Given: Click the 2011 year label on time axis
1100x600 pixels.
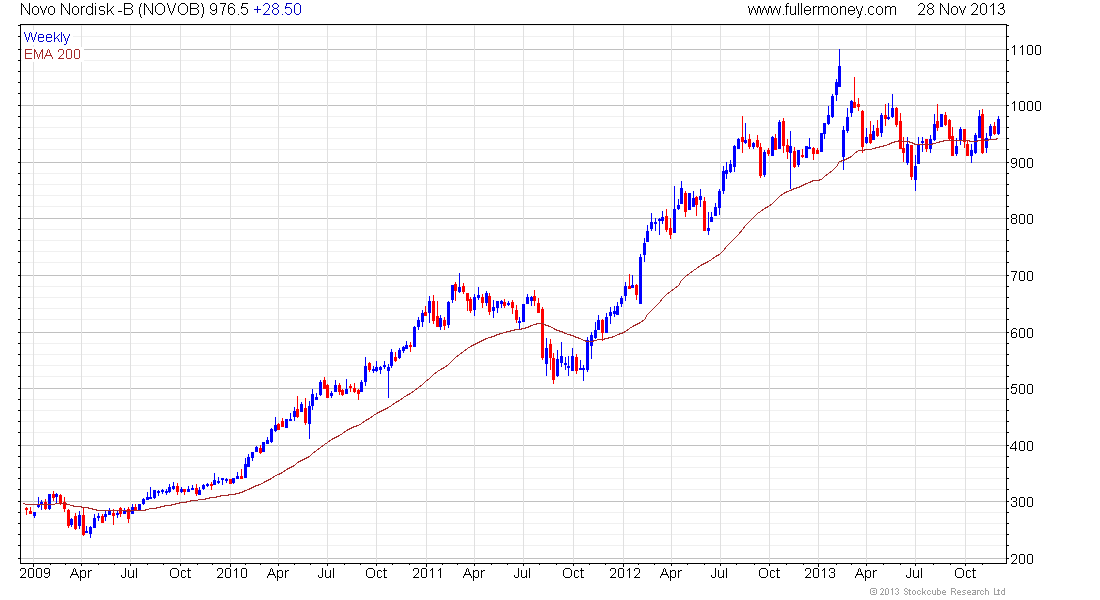Looking at the screenshot, I should click(x=427, y=573).
